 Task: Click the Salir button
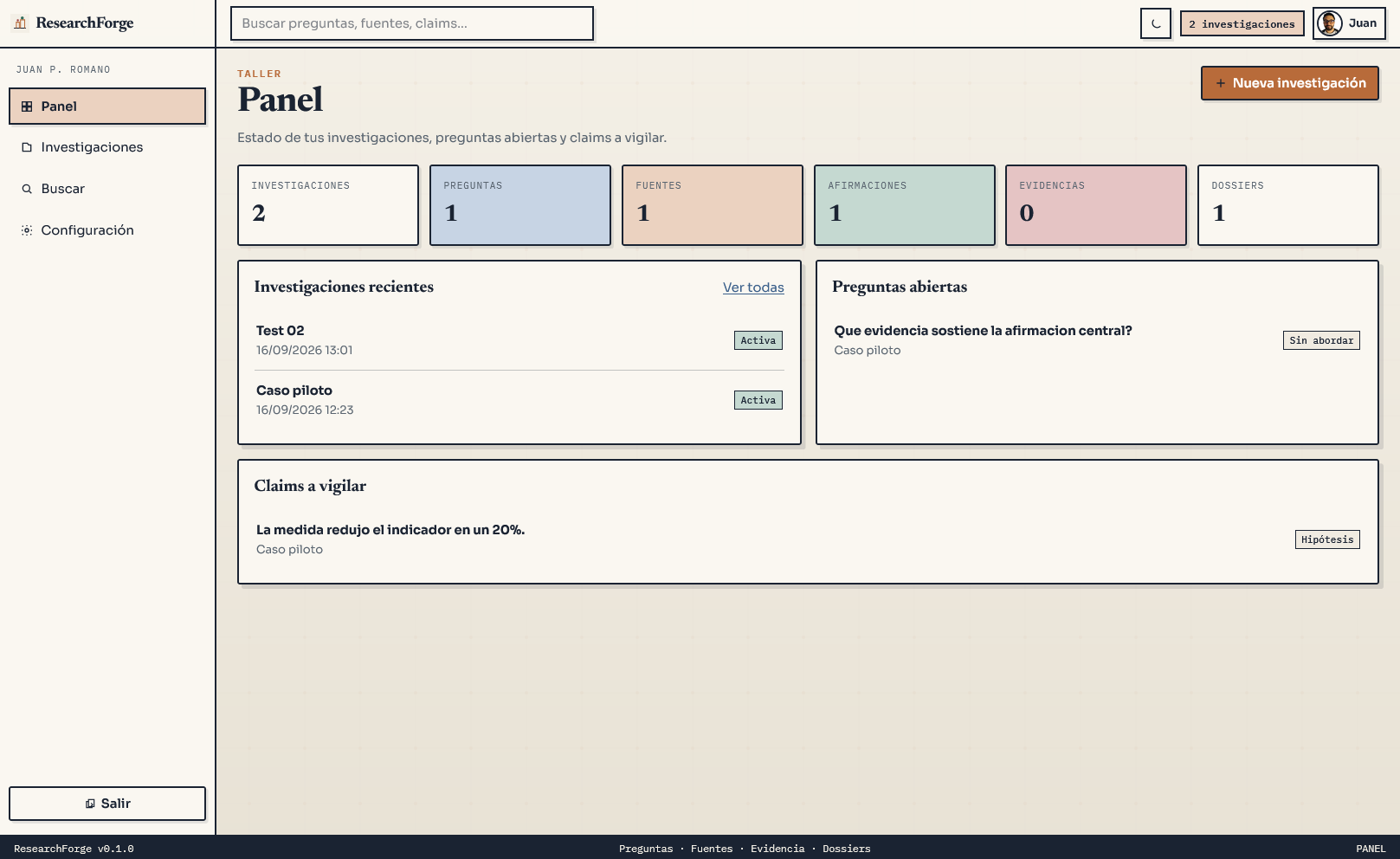[107, 804]
